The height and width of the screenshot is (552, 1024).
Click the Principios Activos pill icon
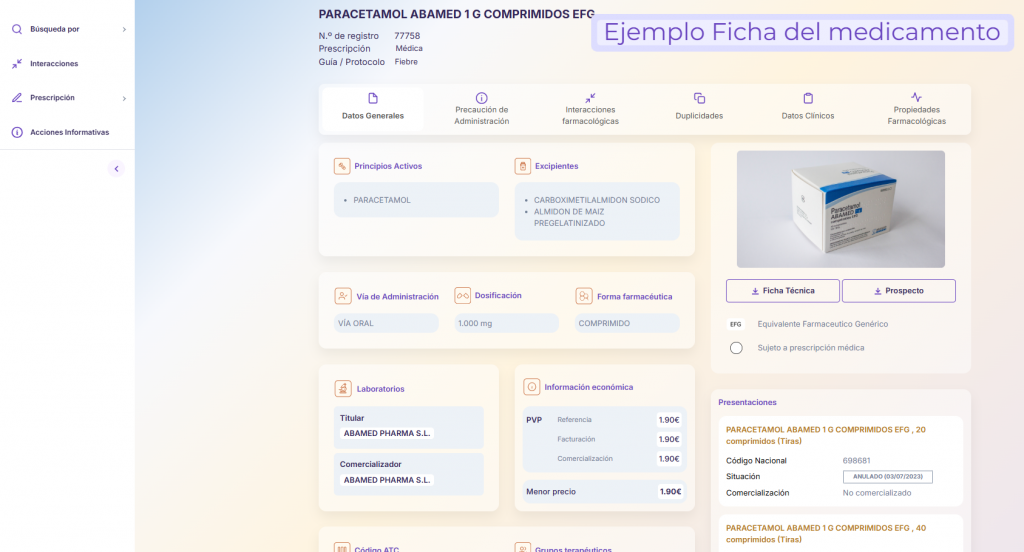click(342, 166)
